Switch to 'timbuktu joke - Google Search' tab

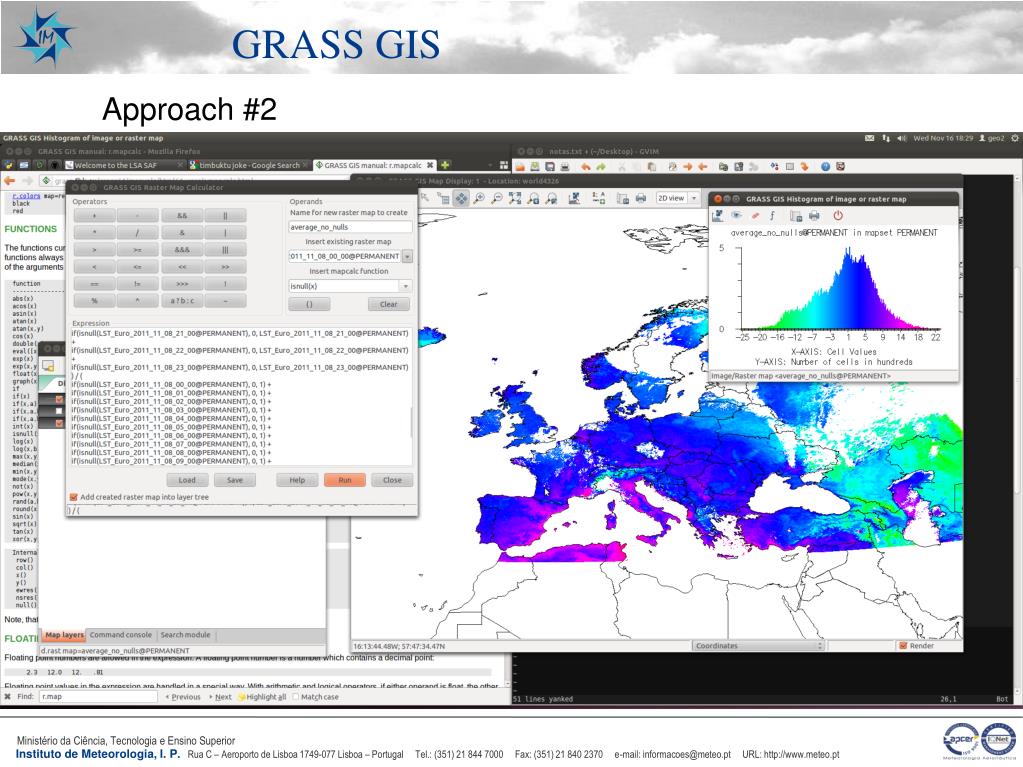pos(249,165)
